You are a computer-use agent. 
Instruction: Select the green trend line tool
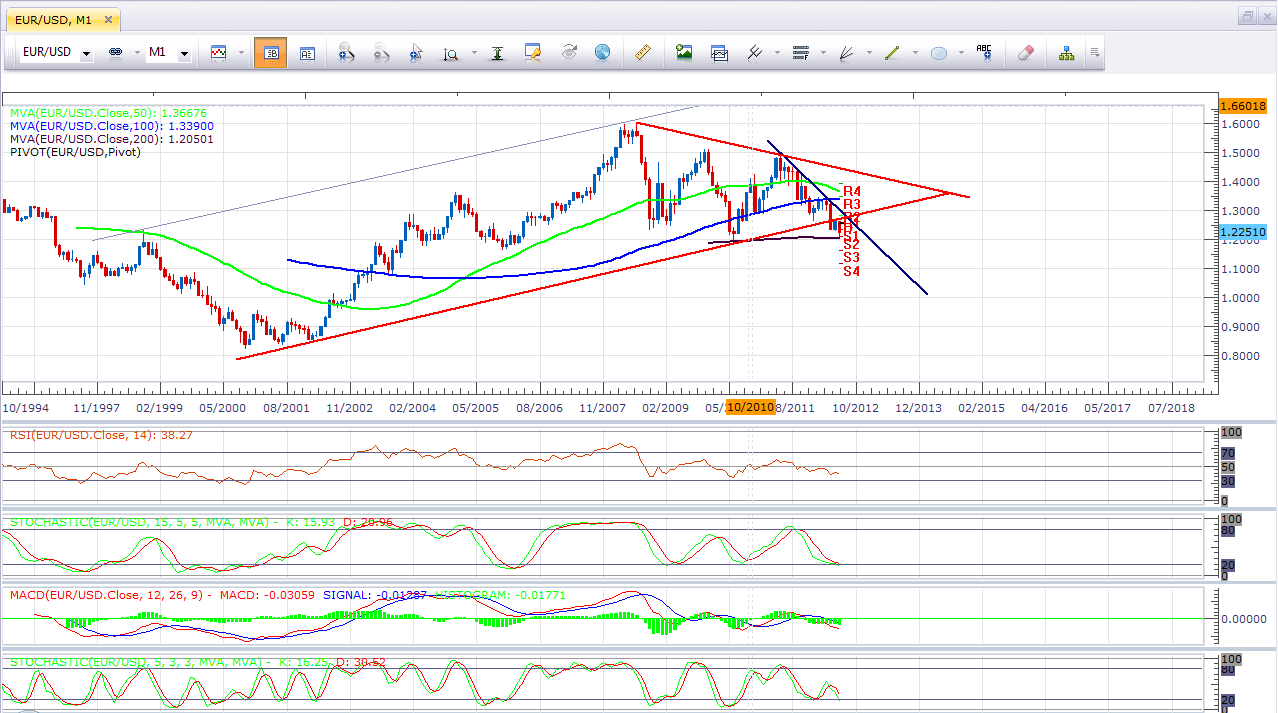[892, 53]
